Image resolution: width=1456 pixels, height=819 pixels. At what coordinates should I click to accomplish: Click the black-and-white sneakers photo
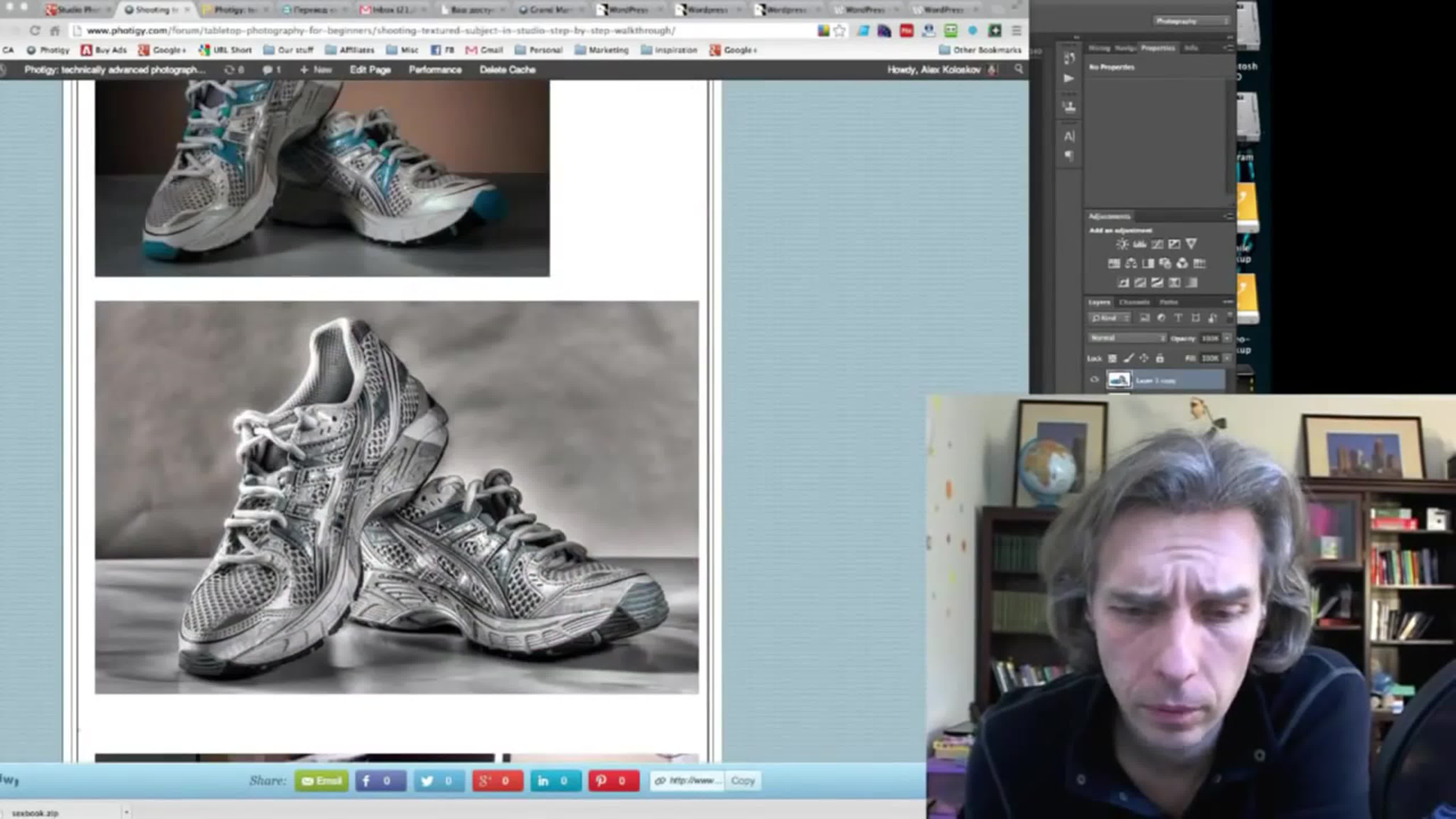coord(397,497)
